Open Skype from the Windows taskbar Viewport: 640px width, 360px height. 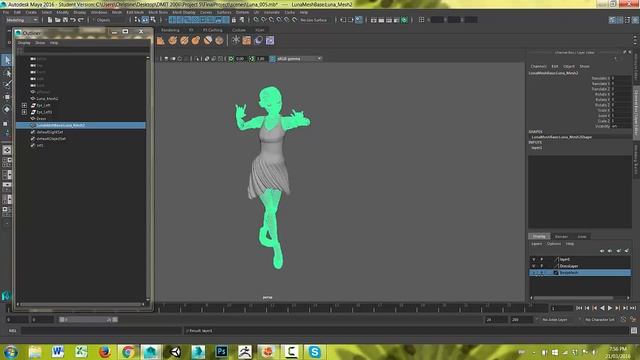point(314,352)
